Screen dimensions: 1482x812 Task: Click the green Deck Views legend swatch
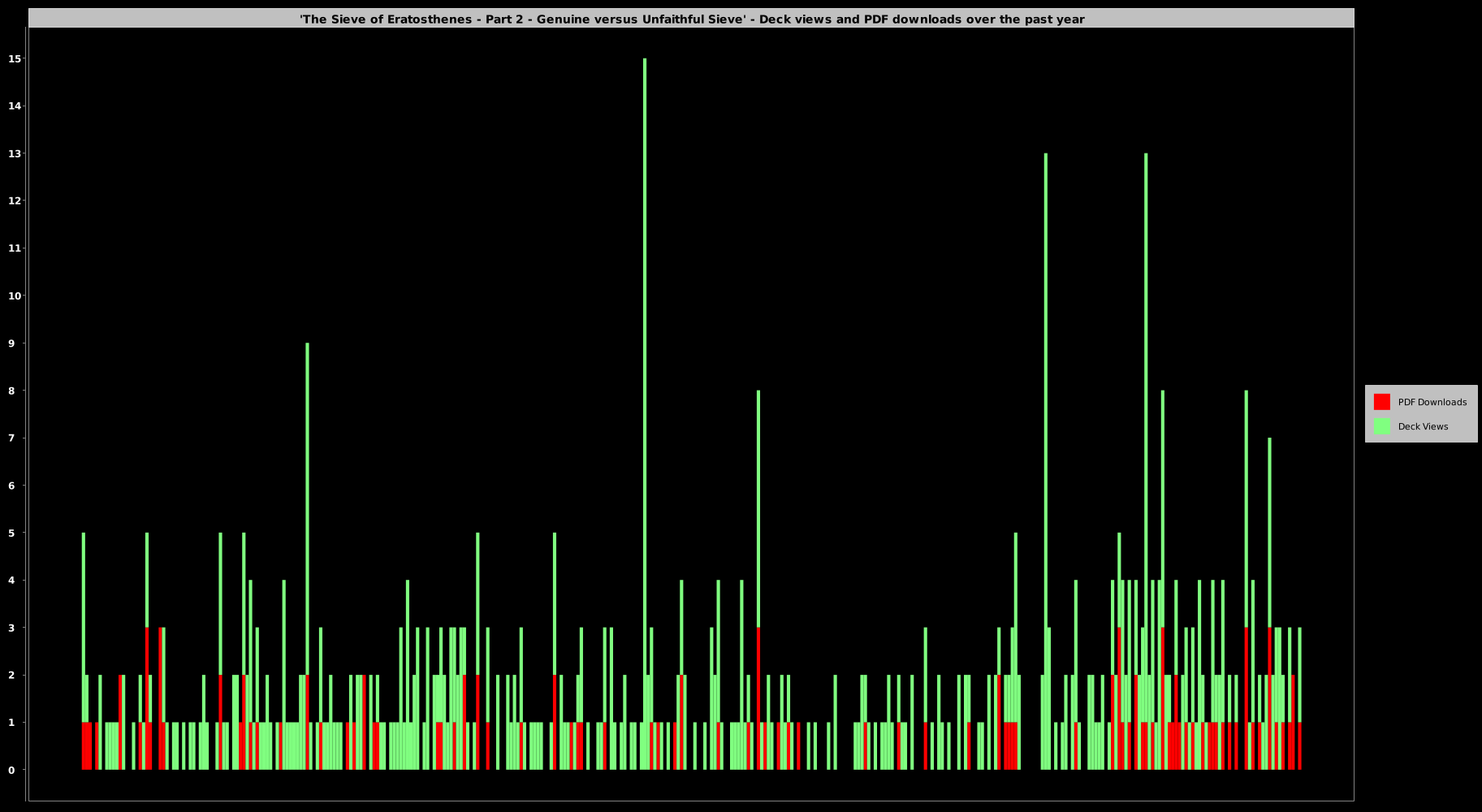1381,426
